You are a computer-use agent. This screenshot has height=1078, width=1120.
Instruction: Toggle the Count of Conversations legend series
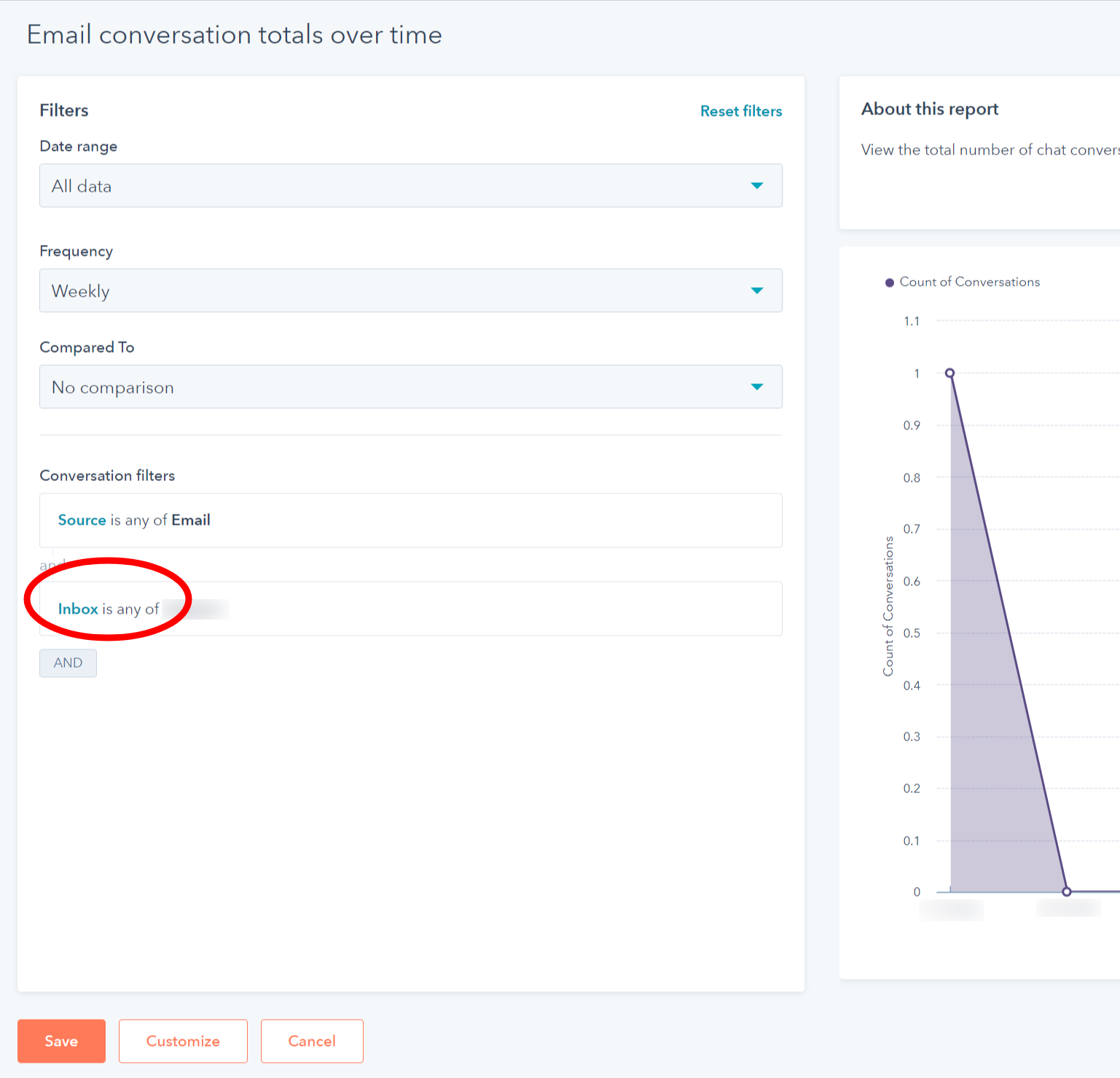pyautogui.click(x=969, y=282)
